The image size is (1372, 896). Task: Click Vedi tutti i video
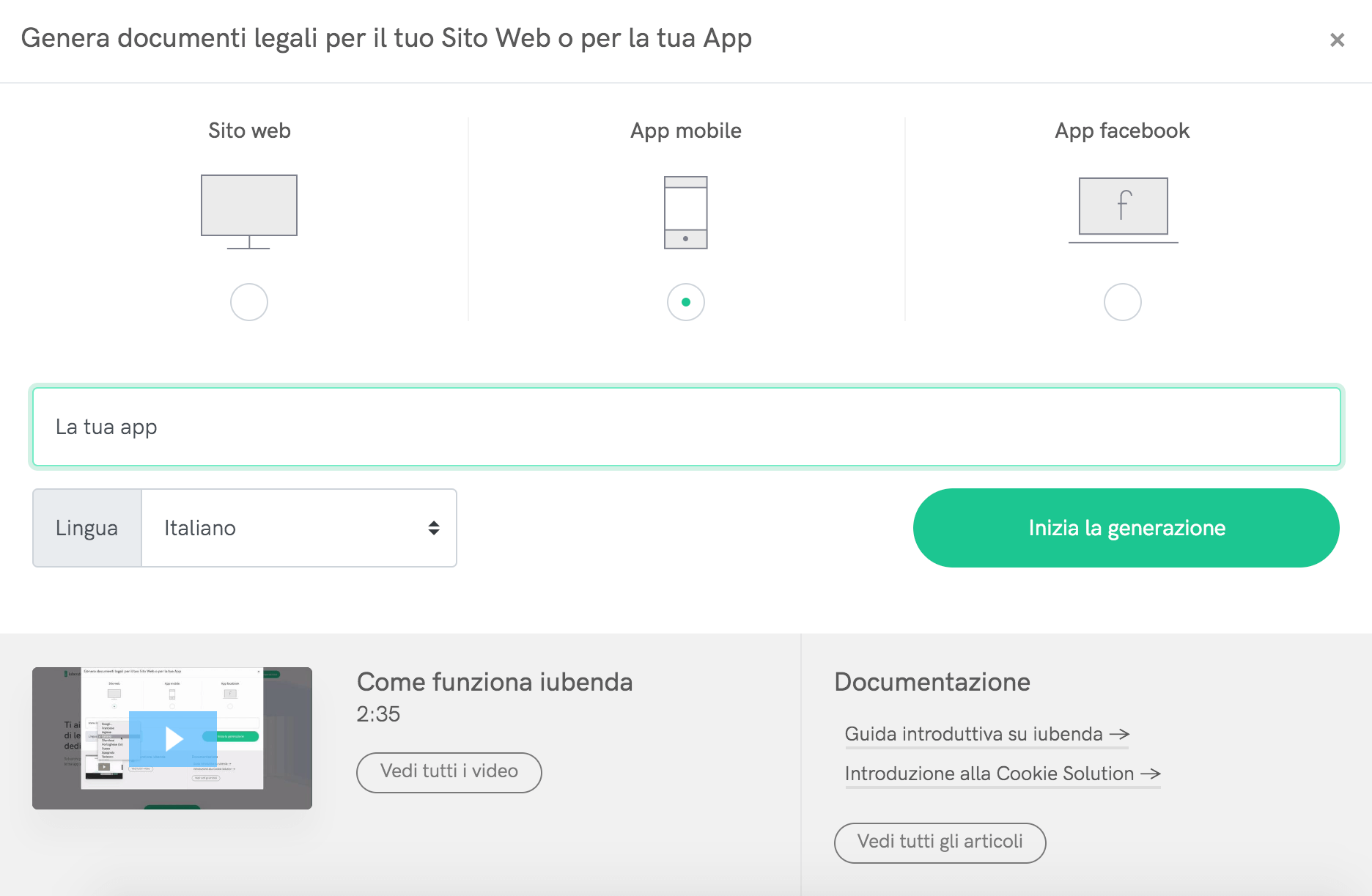pos(449,772)
